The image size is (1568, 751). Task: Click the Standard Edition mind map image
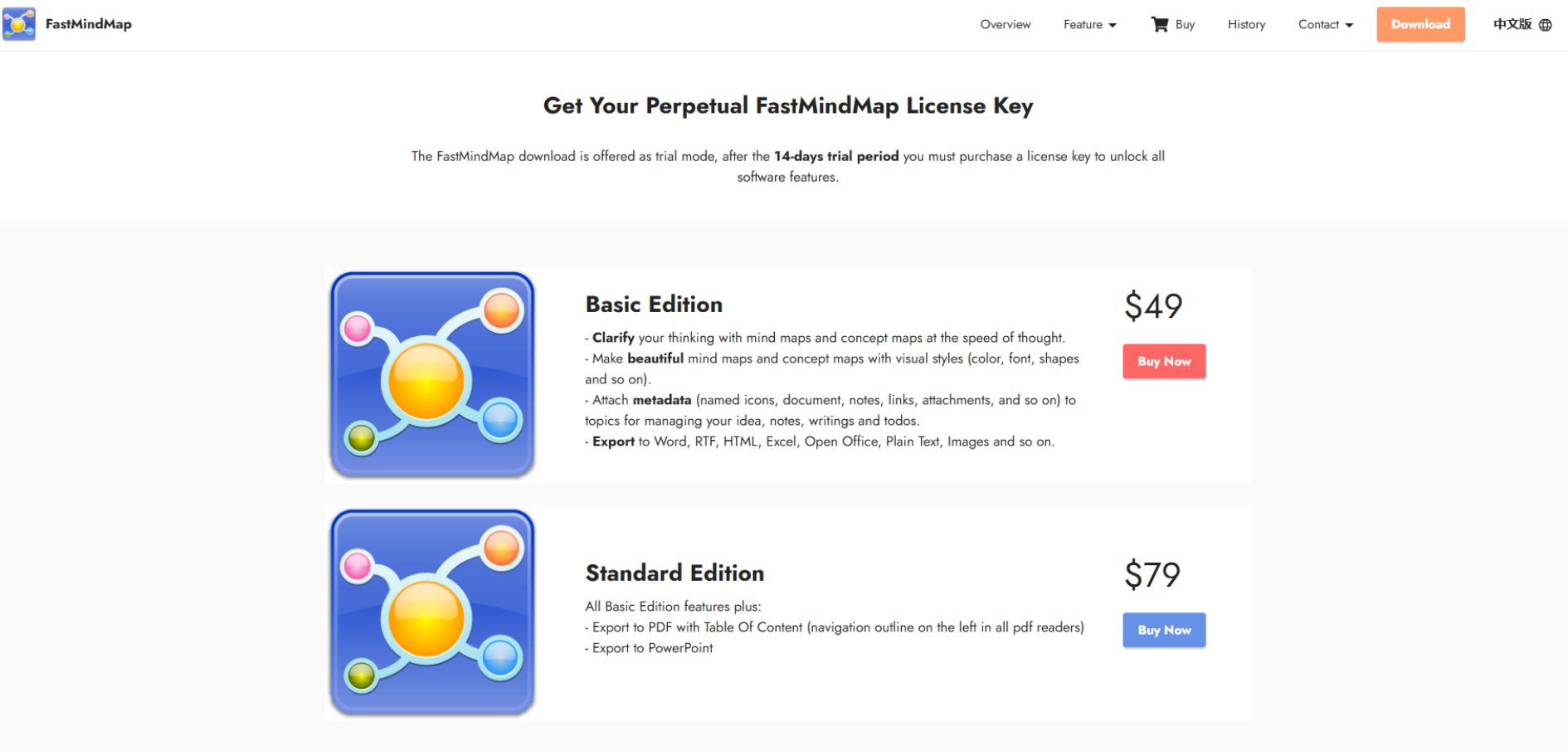pos(431,612)
